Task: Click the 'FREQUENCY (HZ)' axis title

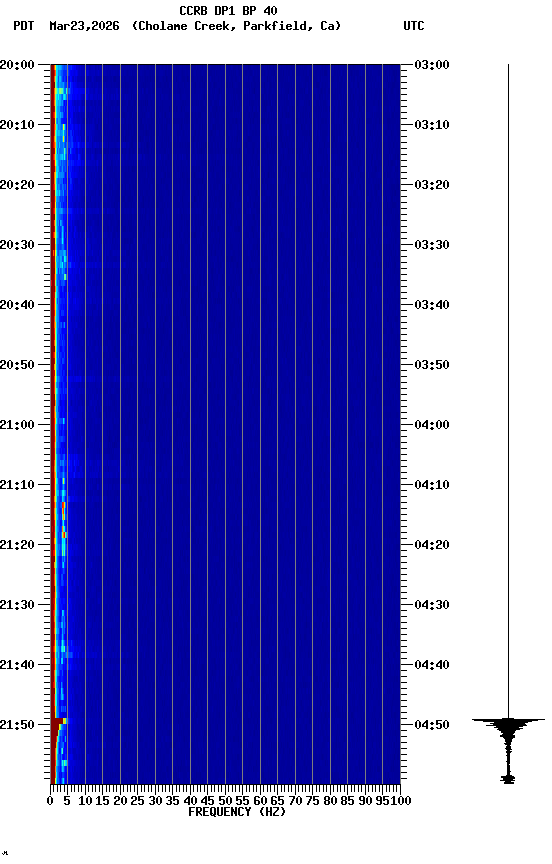Action: pyautogui.click(x=237, y=813)
